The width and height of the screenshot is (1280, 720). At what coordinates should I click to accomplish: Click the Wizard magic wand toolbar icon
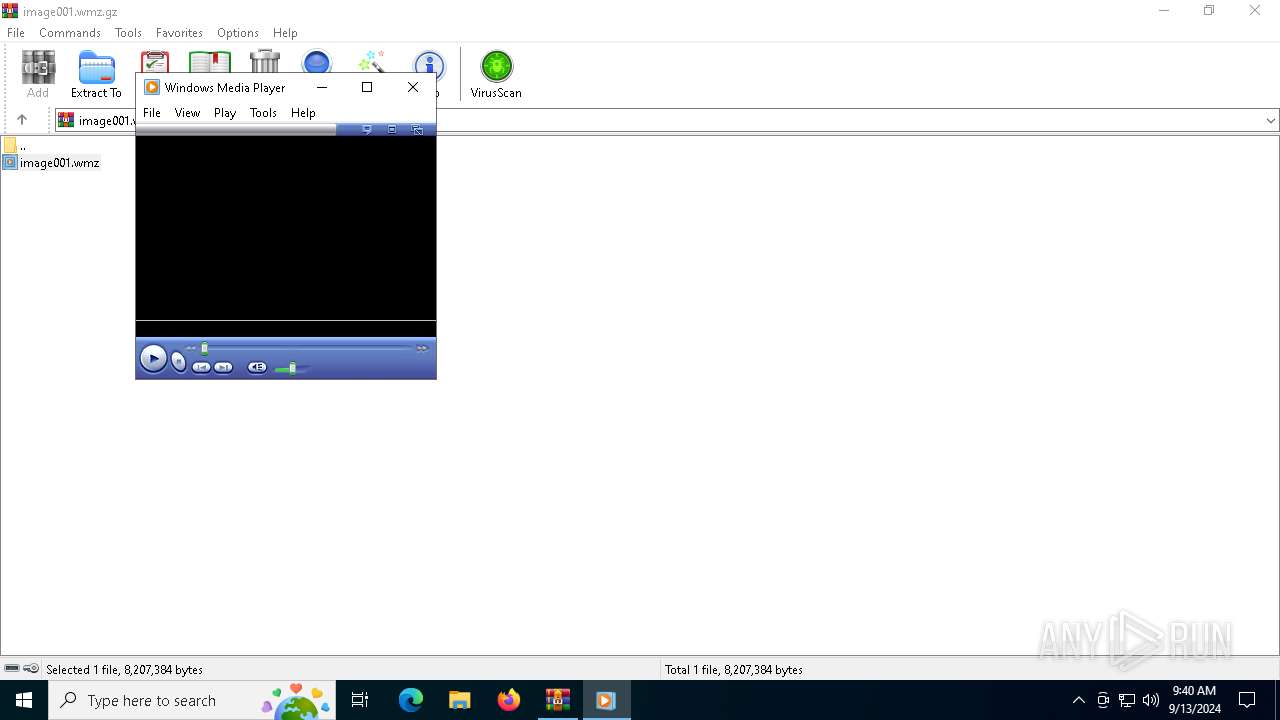[372, 61]
